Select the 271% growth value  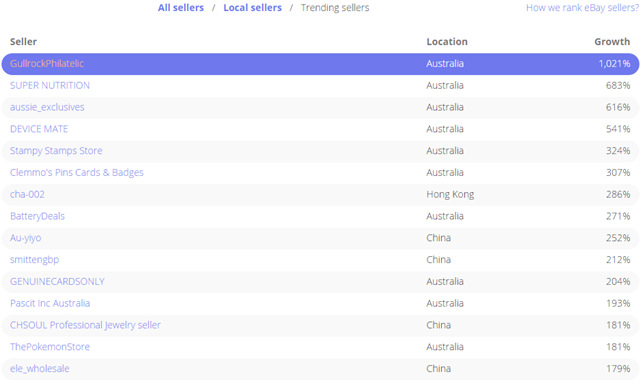[x=618, y=216]
